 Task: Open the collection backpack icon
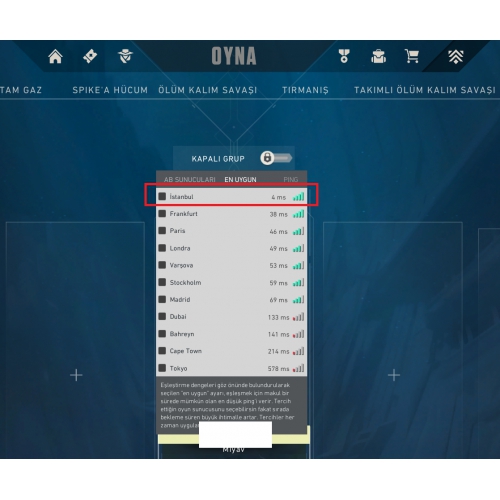[x=378, y=56]
